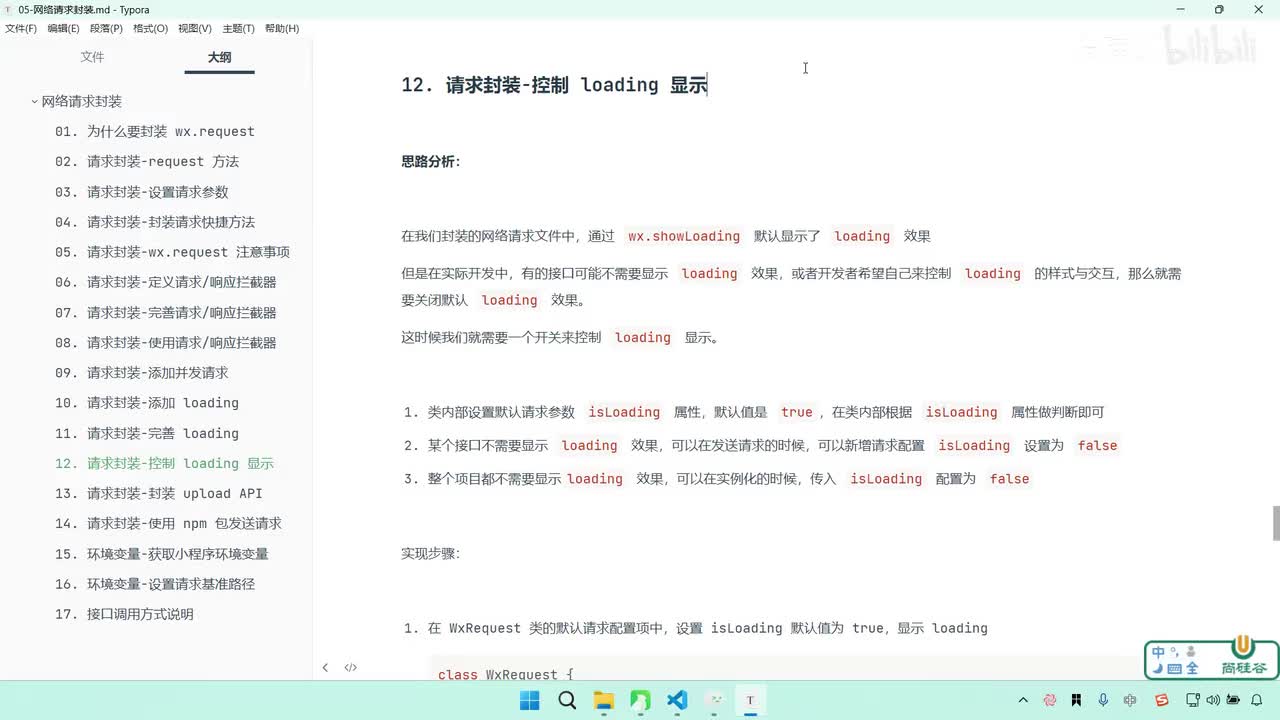The image size is (1280, 720).
Task: Open the 视图(V) menu
Action: tap(195, 28)
